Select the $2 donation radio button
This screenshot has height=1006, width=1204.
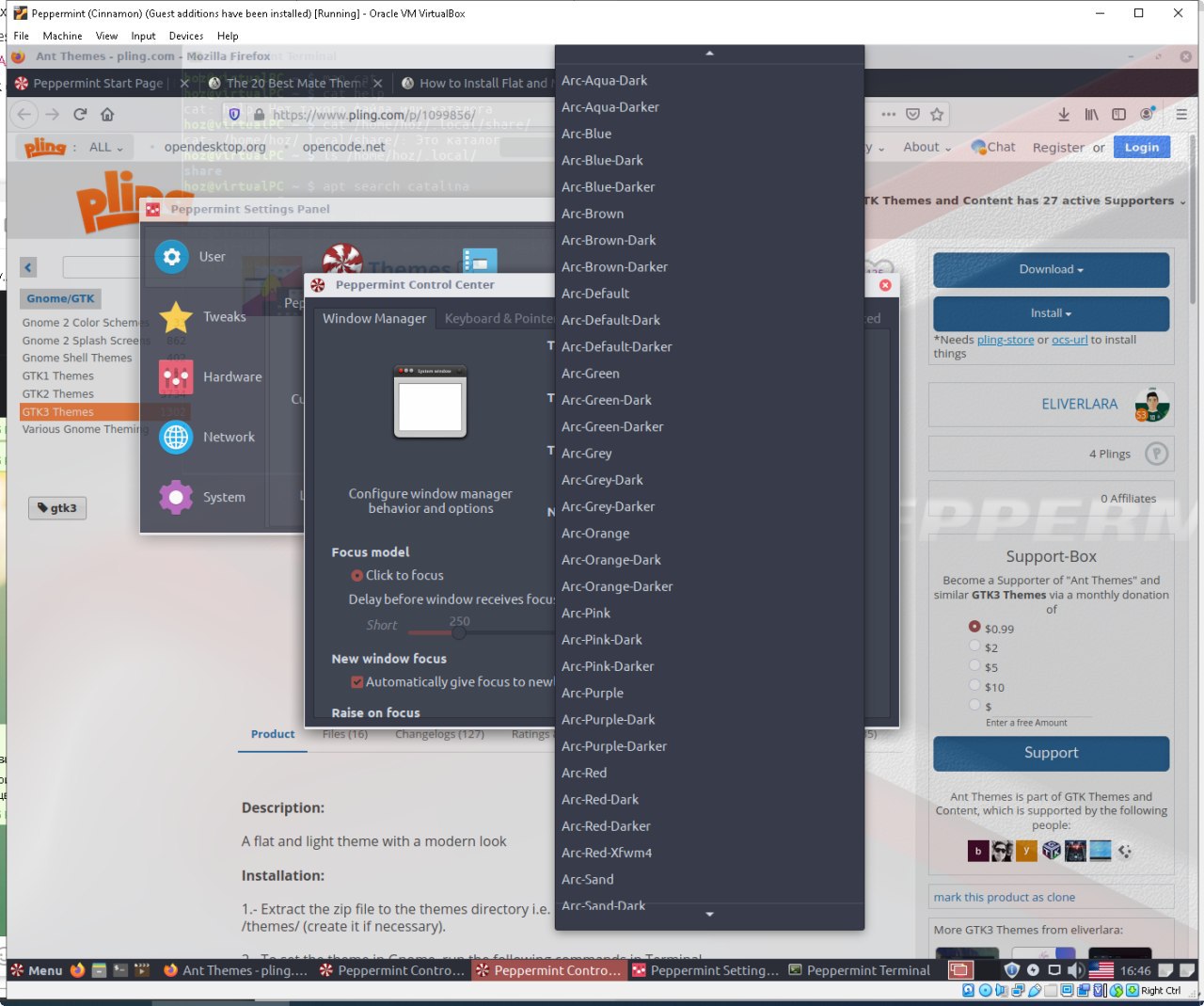[x=974, y=646]
